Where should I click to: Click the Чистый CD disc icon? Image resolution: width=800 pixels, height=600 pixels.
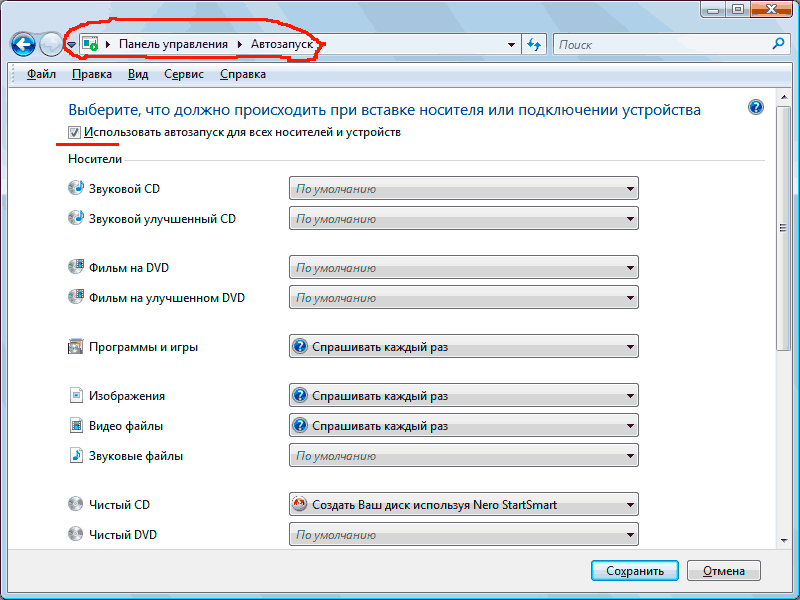click(76, 504)
